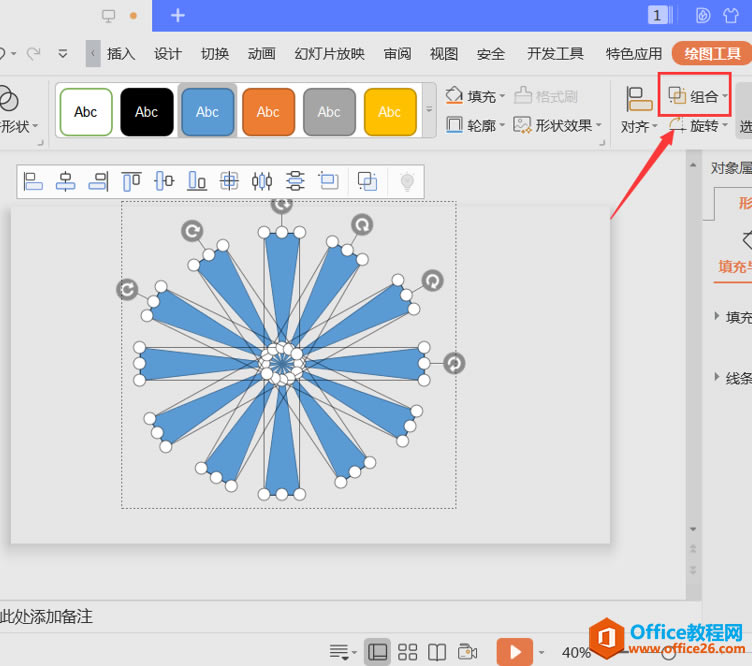
Task: Select the 绘图工具 drawing tools tab
Action: click(712, 54)
